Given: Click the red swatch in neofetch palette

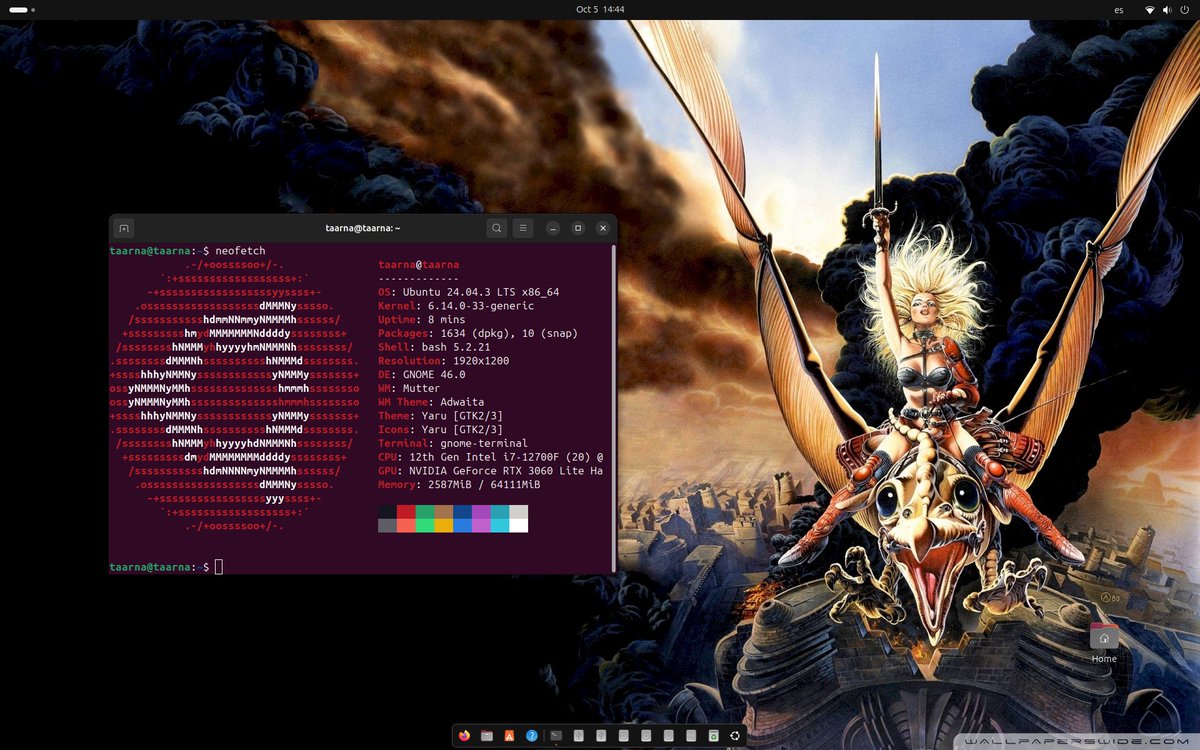Looking at the screenshot, I should click(x=406, y=512).
